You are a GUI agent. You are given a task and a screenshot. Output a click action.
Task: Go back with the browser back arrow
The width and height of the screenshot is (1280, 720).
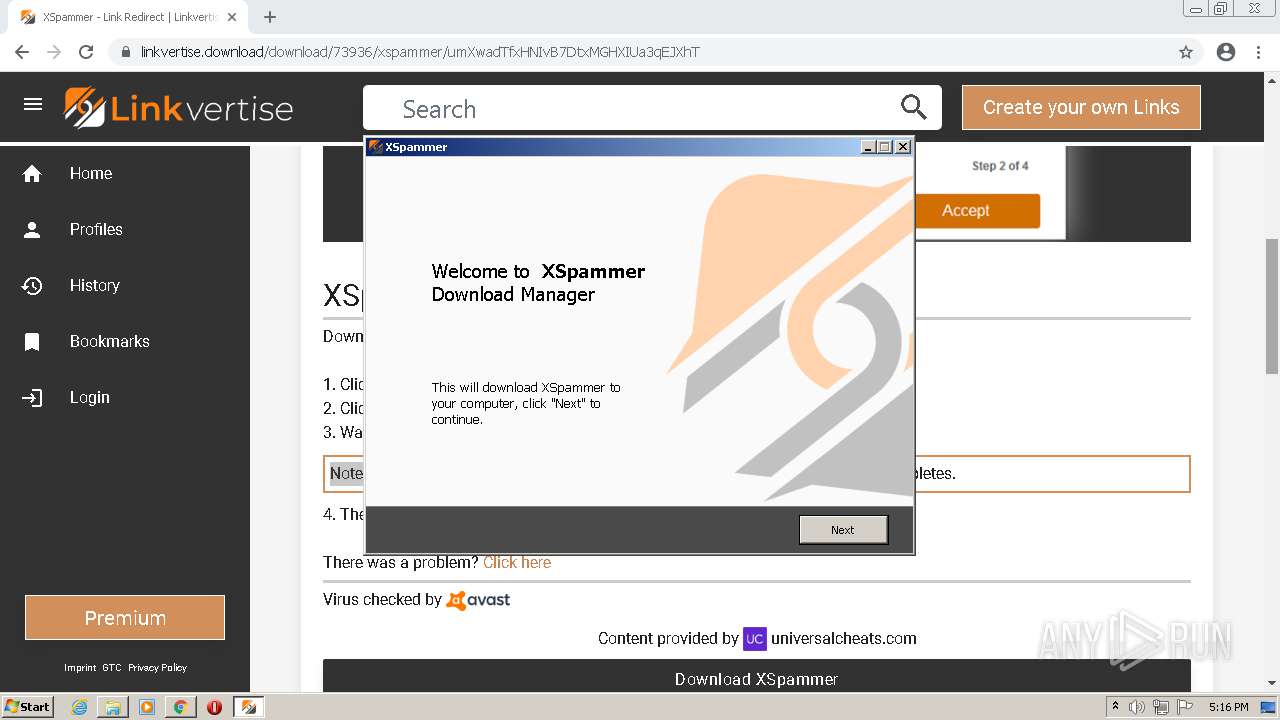[x=22, y=52]
